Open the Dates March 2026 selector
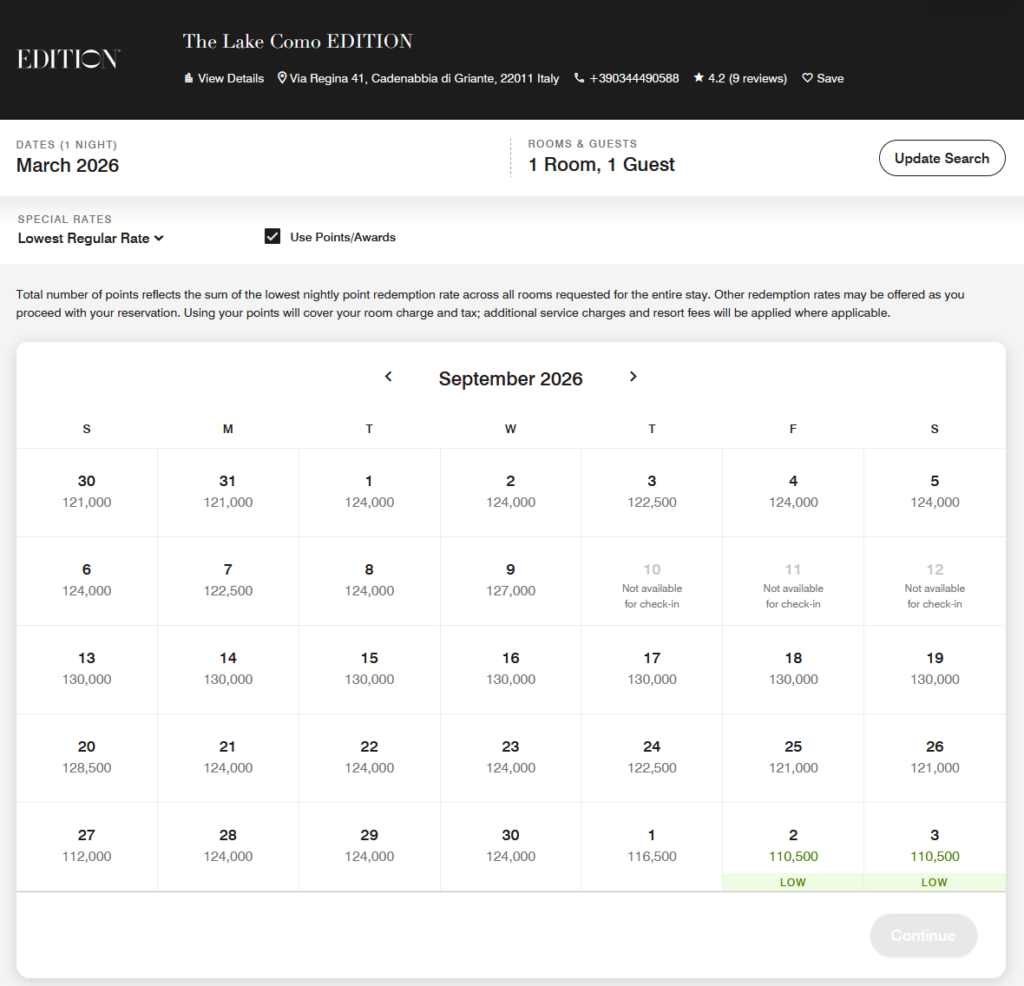Viewport: 1024px width, 986px height. [x=68, y=165]
